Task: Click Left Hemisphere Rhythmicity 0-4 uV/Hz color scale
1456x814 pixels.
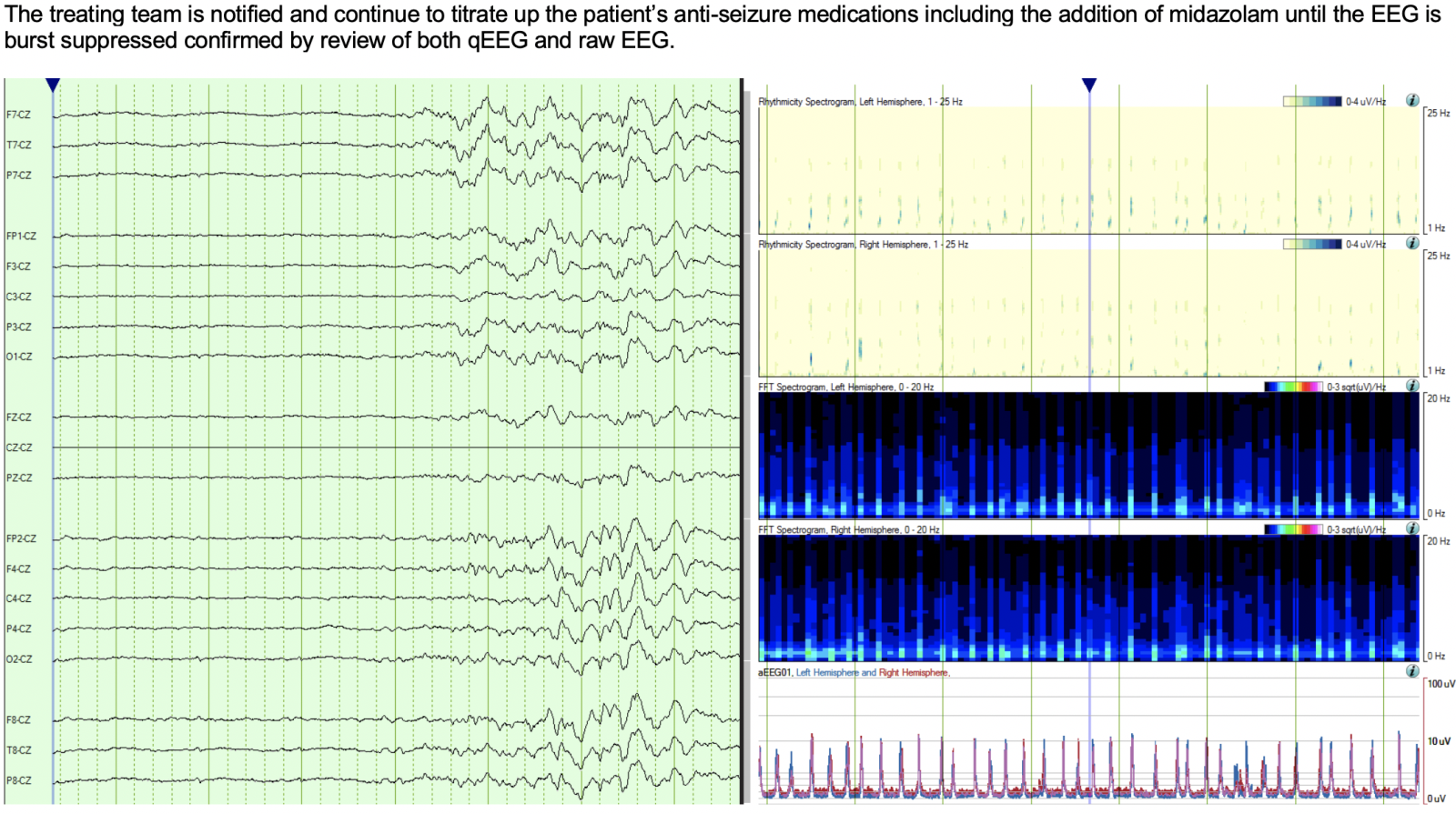Action: (x=1312, y=102)
